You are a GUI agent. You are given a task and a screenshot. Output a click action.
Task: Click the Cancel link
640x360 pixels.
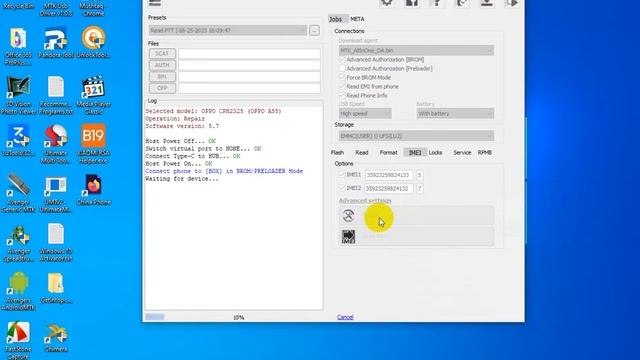[345, 317]
